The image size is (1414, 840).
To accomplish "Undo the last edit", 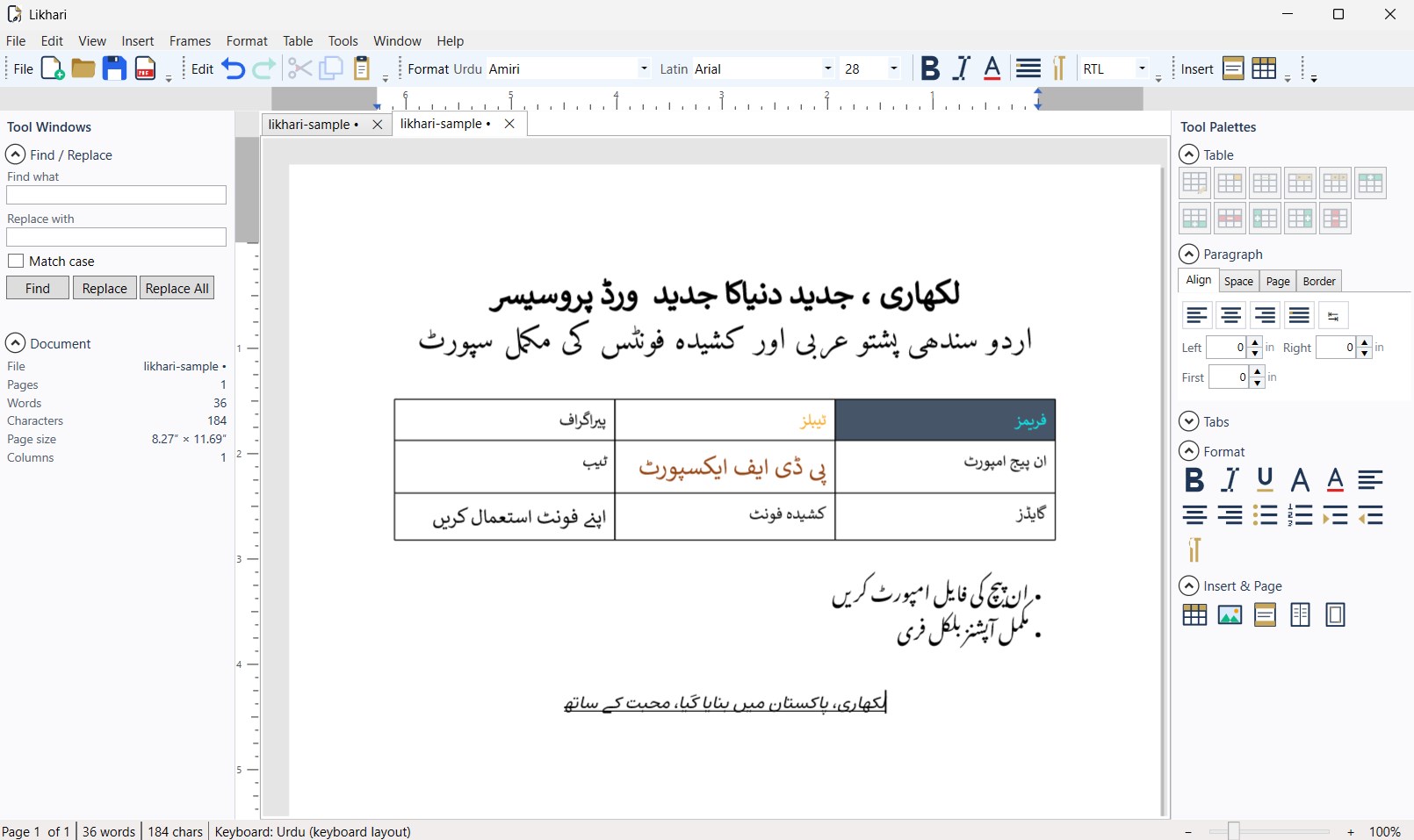I will (x=234, y=68).
